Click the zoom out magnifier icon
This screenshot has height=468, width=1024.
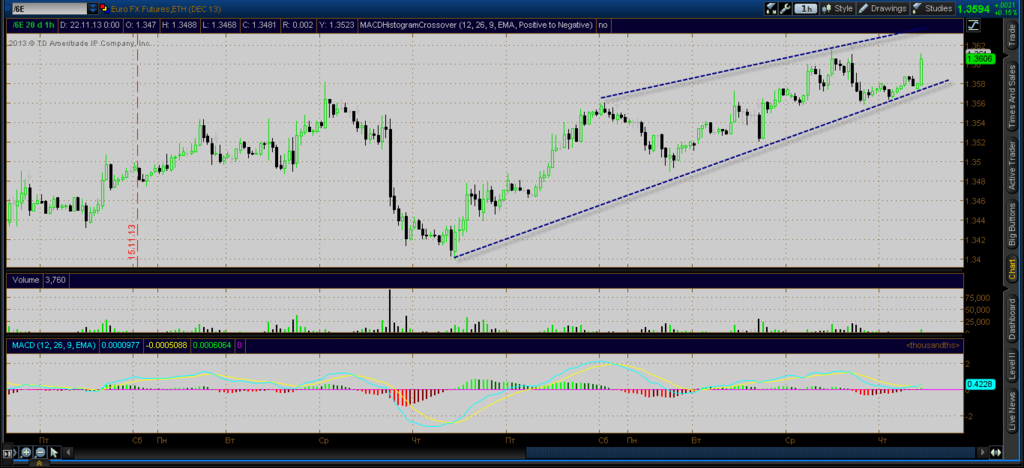click(x=40, y=452)
